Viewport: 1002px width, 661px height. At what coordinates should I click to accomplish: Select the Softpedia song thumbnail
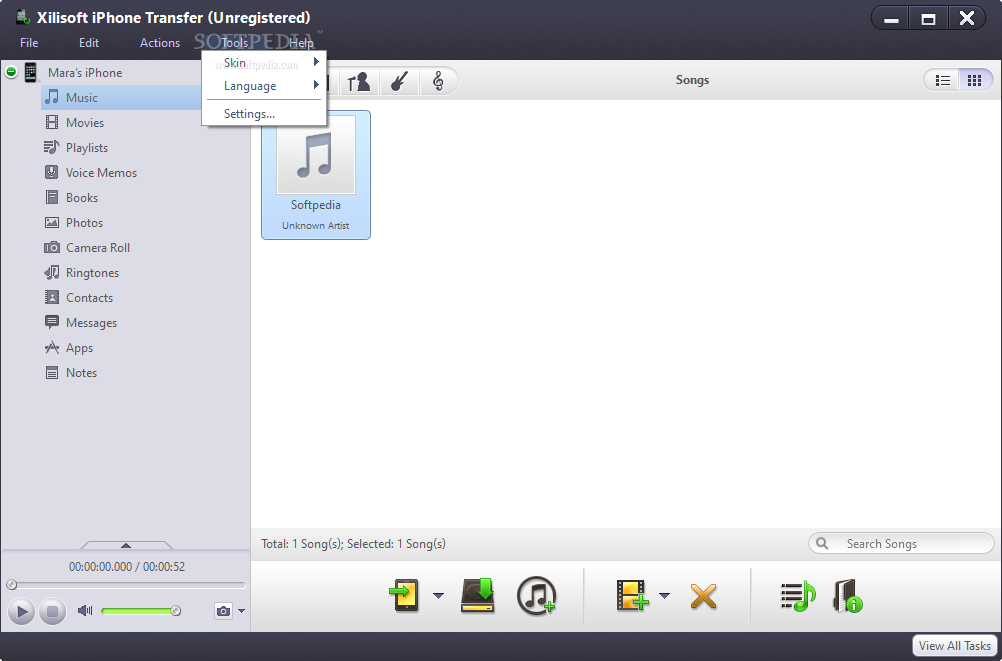(316, 175)
